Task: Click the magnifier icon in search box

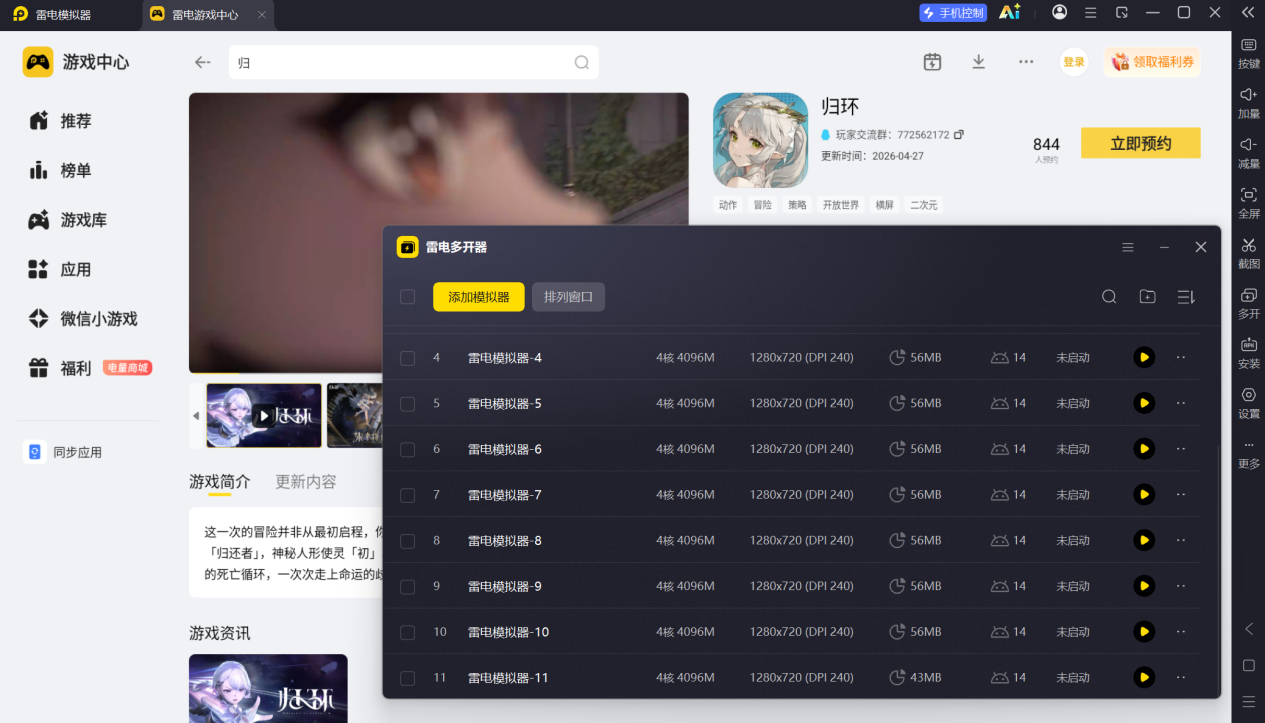Action: coord(581,62)
